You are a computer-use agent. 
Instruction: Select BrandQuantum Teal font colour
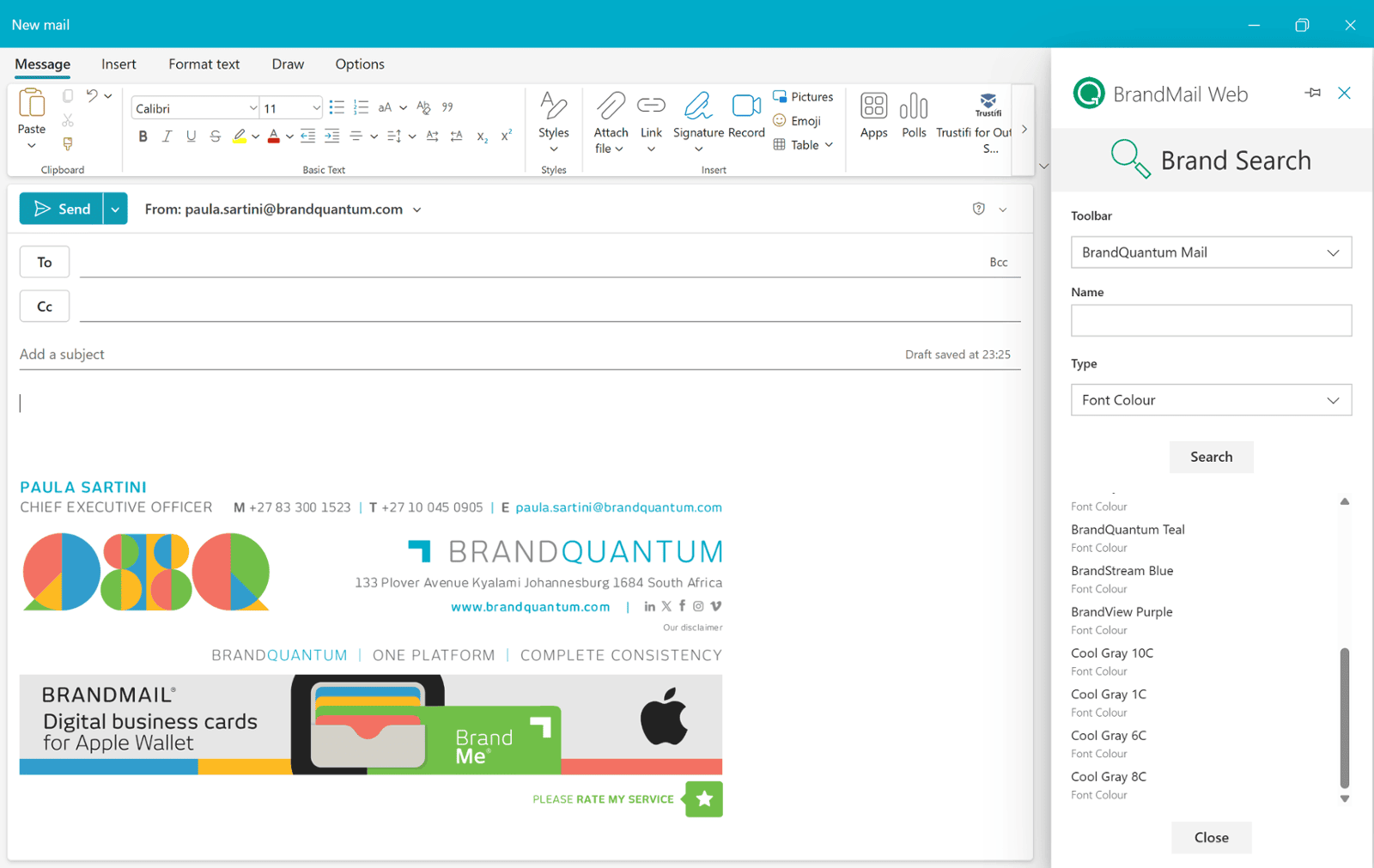(1128, 530)
